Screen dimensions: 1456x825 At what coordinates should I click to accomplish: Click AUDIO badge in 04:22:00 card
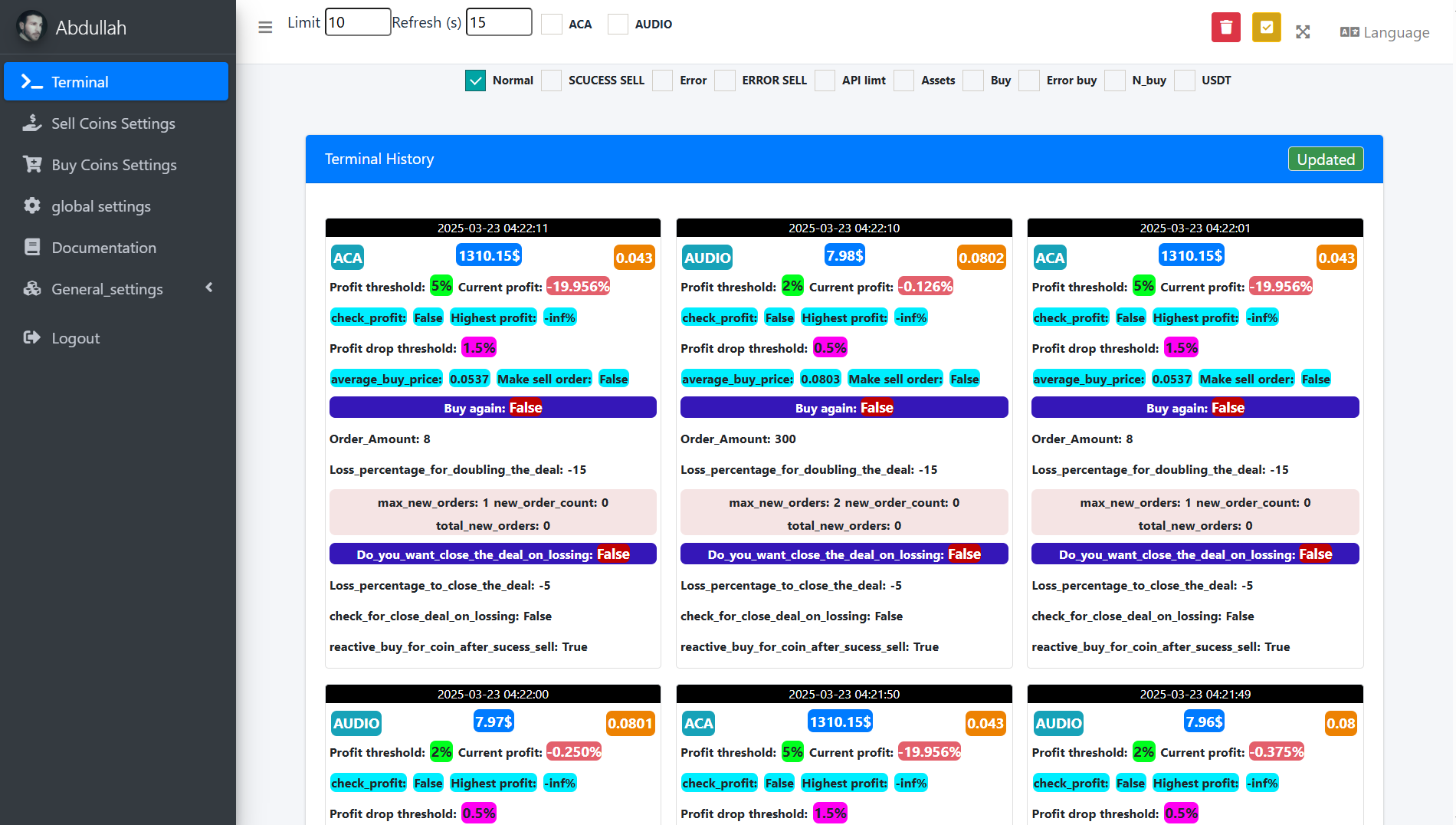click(x=356, y=723)
